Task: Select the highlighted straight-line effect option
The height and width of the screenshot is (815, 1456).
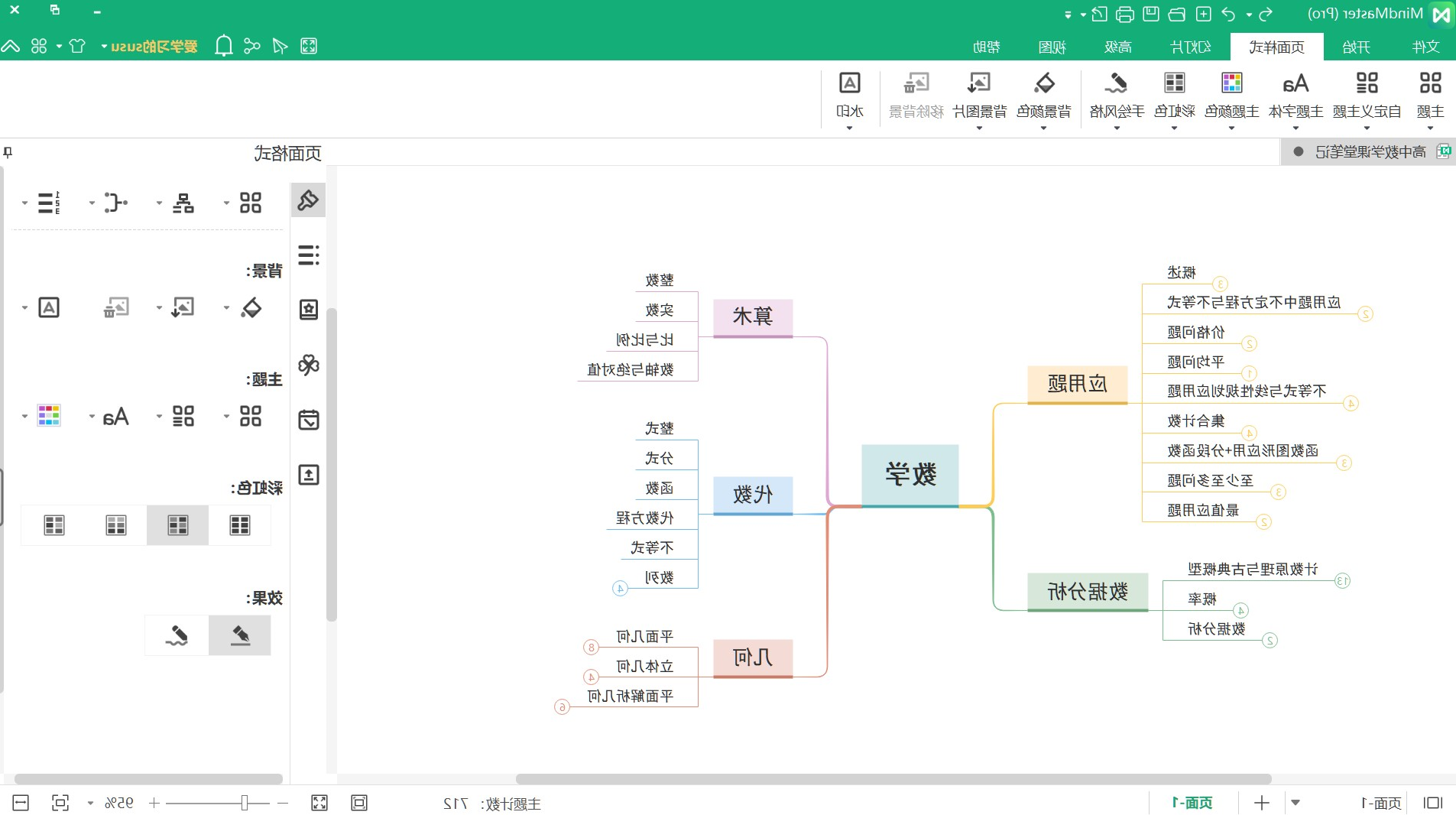Action: click(240, 635)
